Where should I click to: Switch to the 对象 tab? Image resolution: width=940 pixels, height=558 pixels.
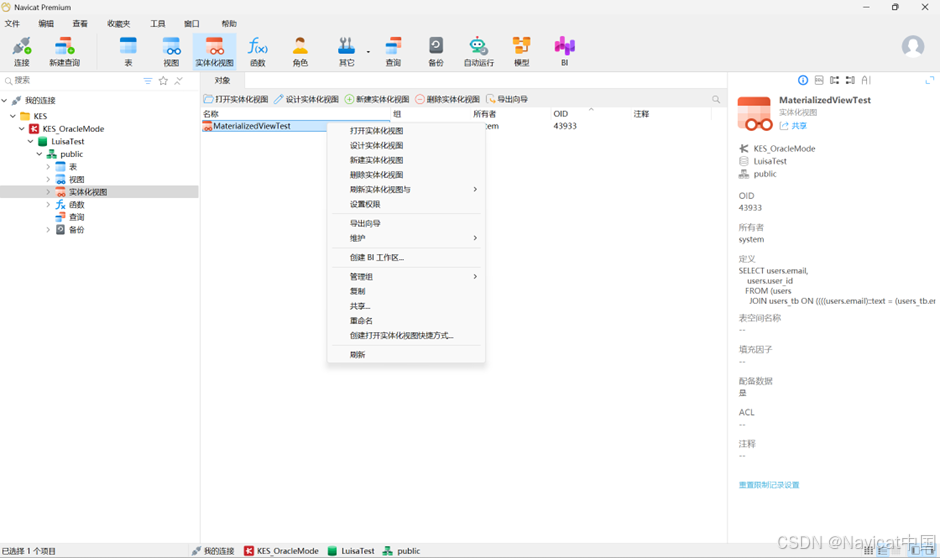click(222, 80)
